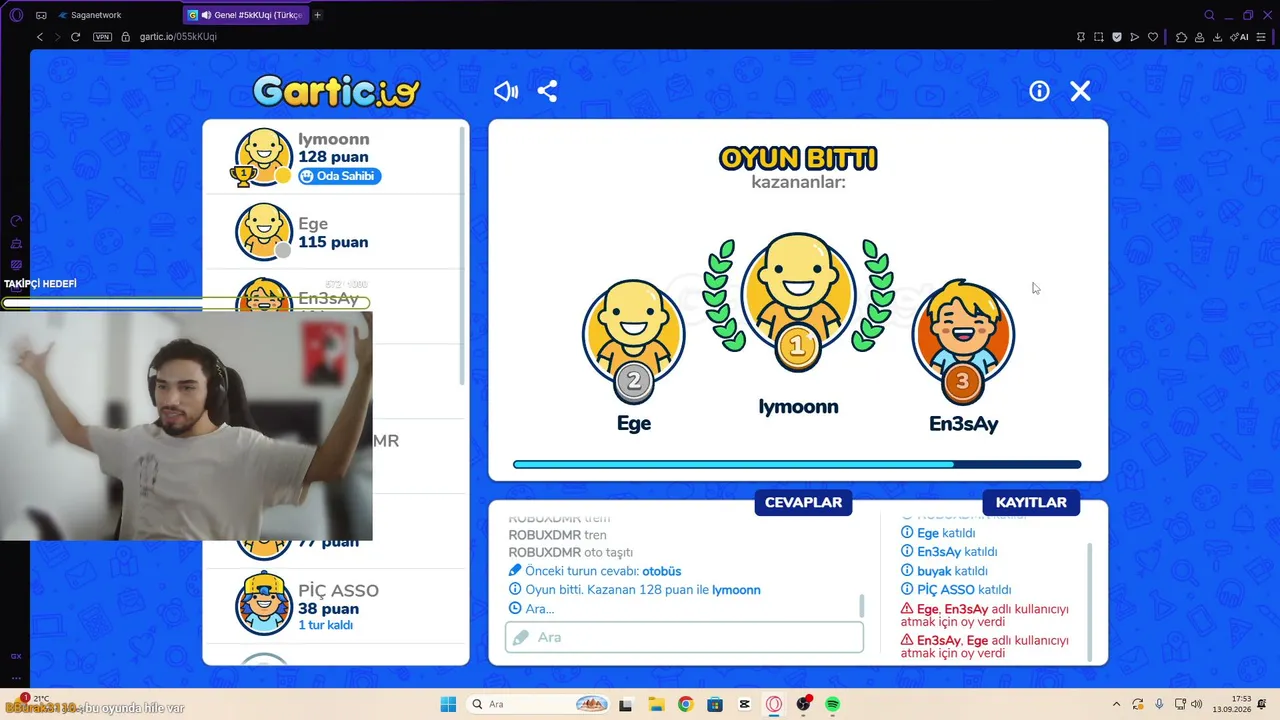Mute the Gartic game sound

pyautogui.click(x=506, y=91)
